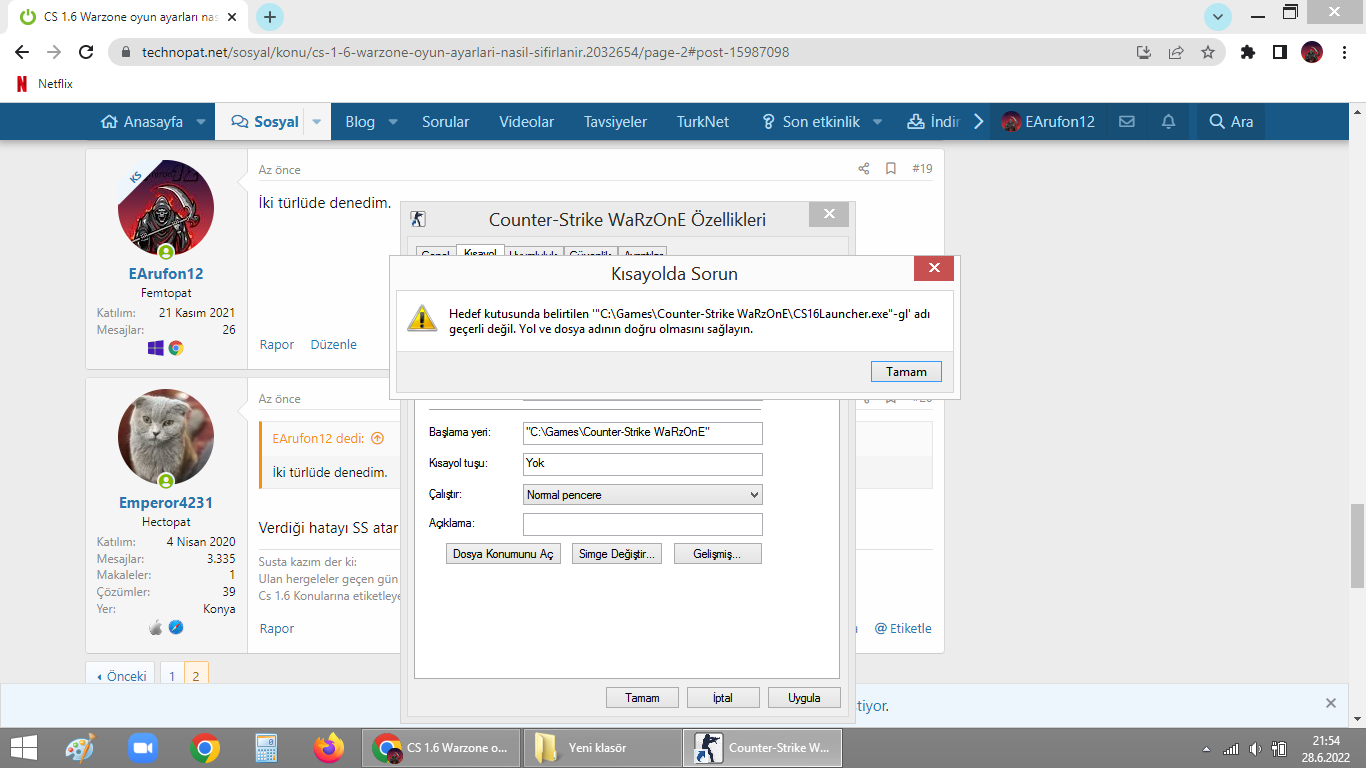Click Emperor4231's cat avatar
Viewport: 1366px width, 768px height.
click(166, 437)
